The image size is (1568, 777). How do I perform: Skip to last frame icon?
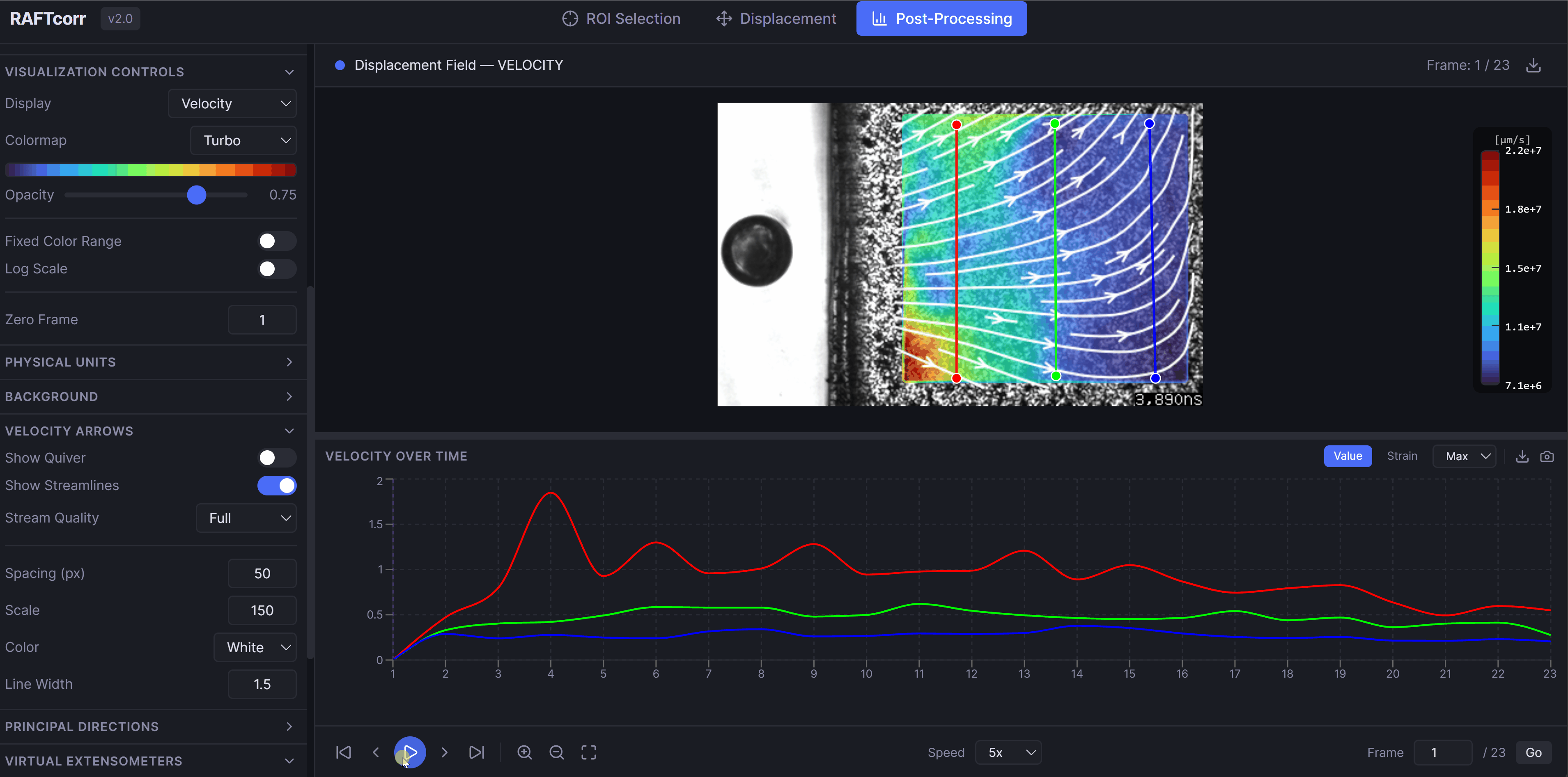[x=477, y=752]
